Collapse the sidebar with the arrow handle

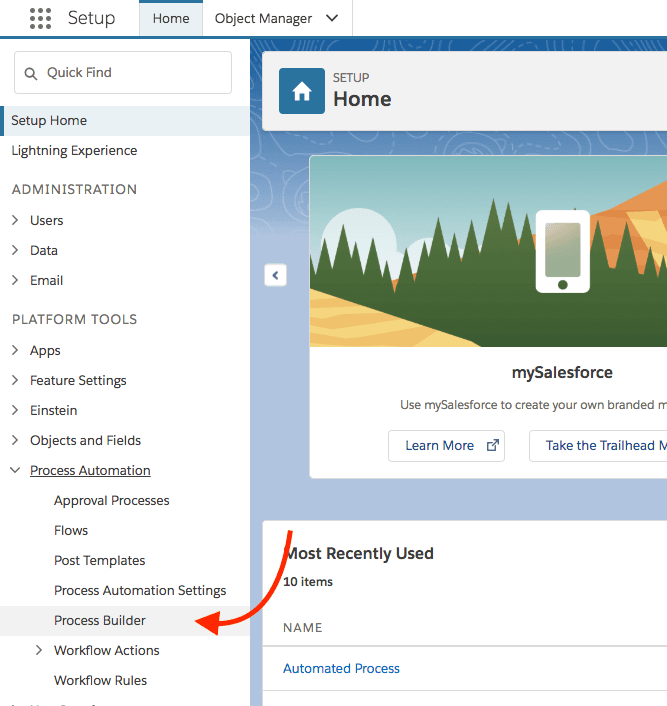tap(276, 275)
